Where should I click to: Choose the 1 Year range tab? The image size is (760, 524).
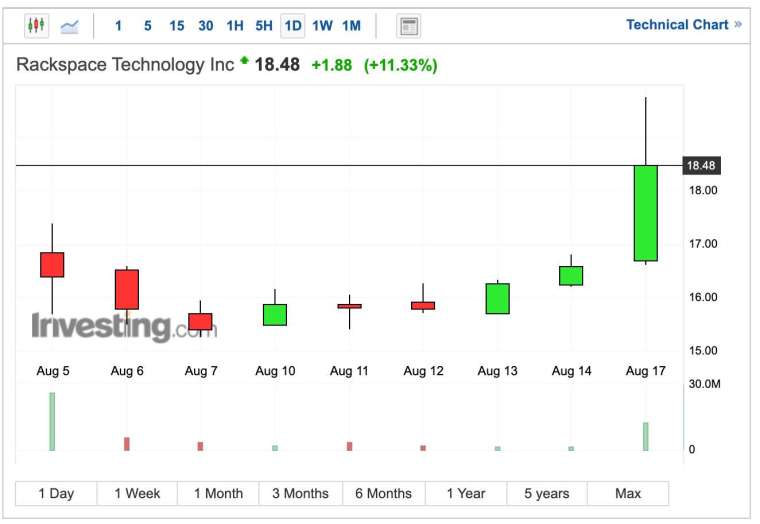point(466,493)
